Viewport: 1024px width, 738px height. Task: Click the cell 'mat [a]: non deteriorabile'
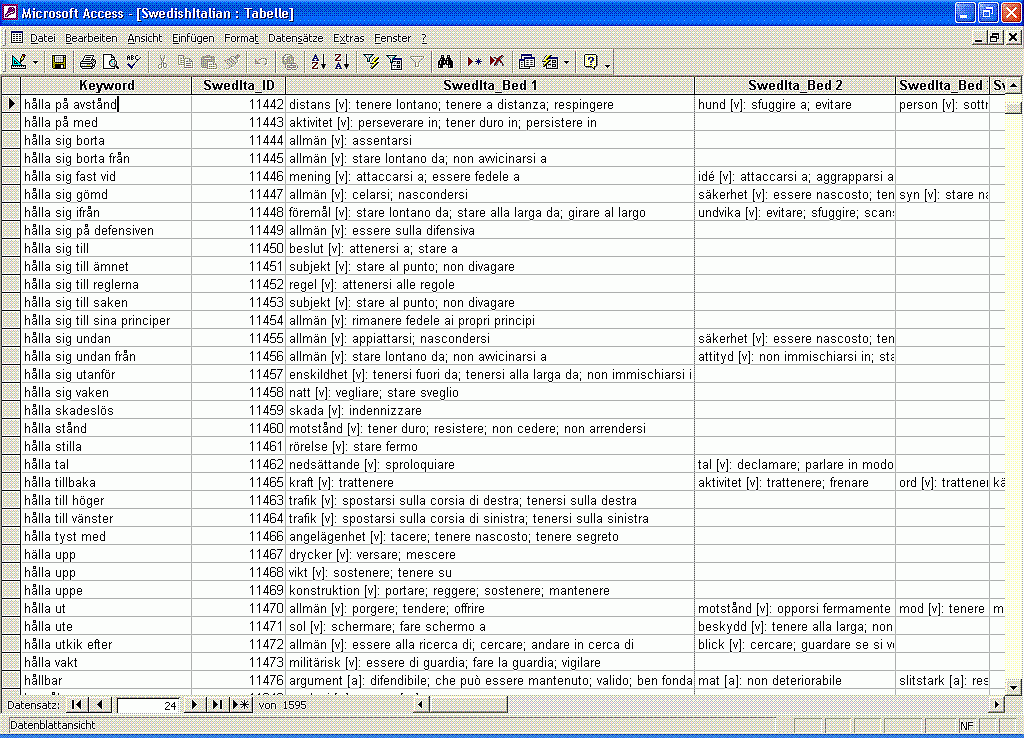[x=795, y=681]
